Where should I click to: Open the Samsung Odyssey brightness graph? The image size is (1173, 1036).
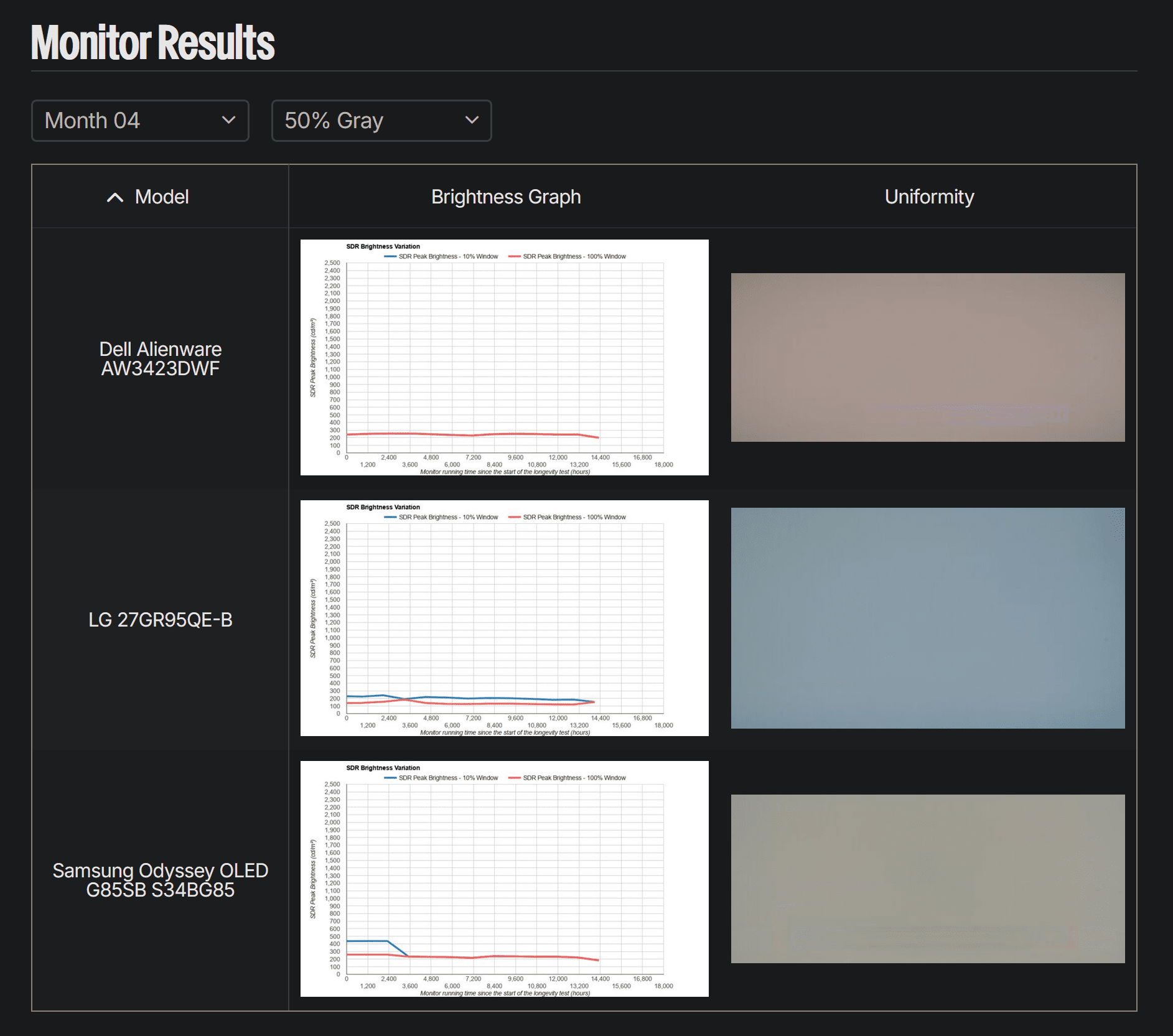505,879
